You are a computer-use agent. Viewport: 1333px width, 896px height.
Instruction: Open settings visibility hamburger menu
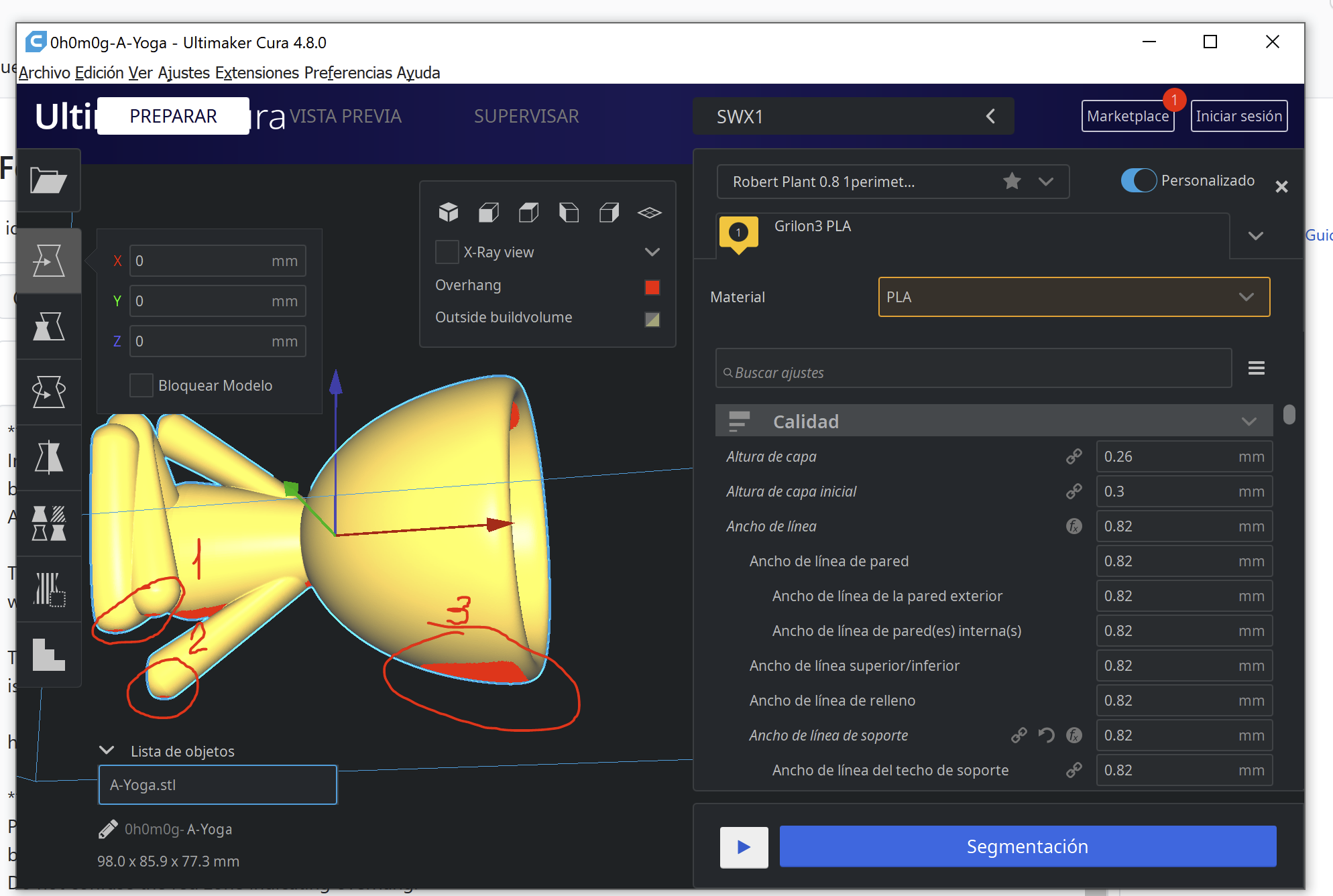tap(1256, 368)
